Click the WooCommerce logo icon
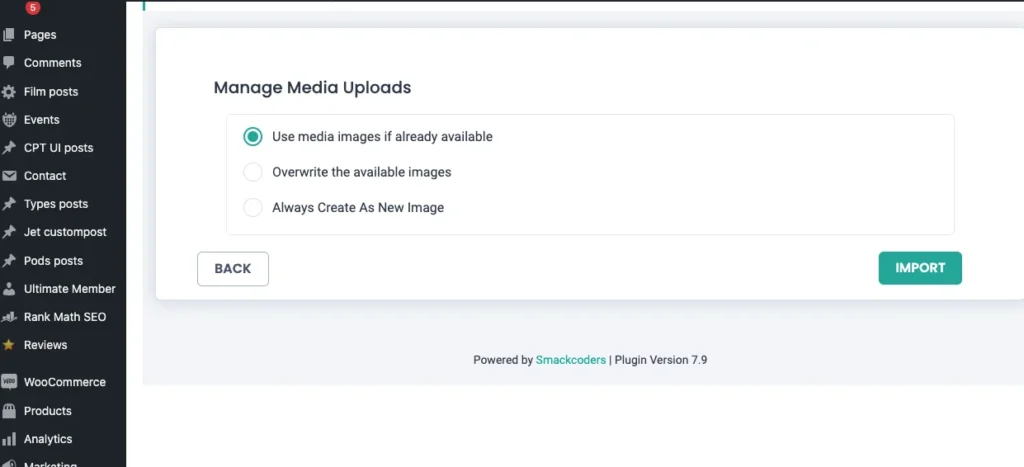The image size is (1024, 467). (x=9, y=382)
